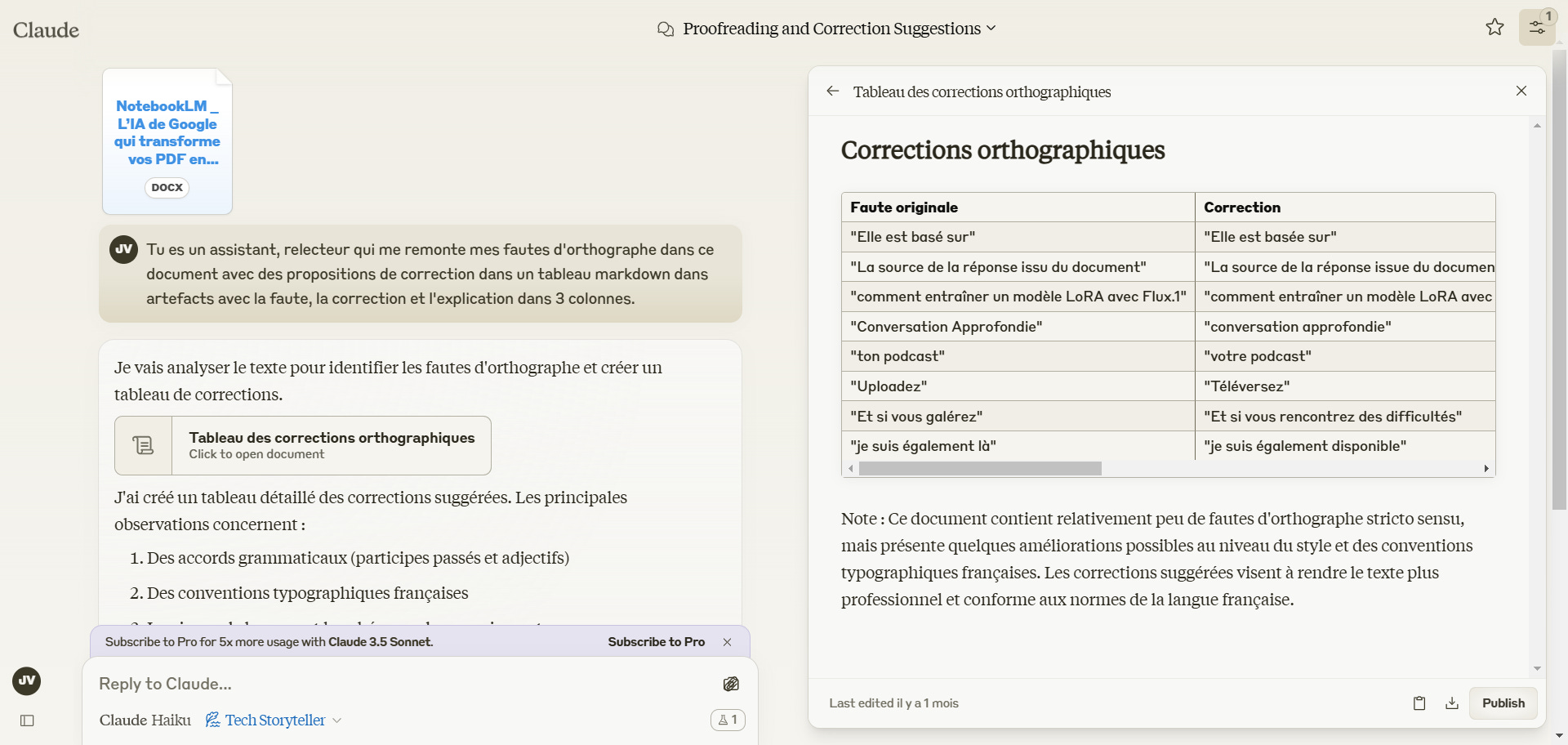The width and height of the screenshot is (1568, 745).
Task: Open the chat controls panel icon
Action: (x=1537, y=27)
